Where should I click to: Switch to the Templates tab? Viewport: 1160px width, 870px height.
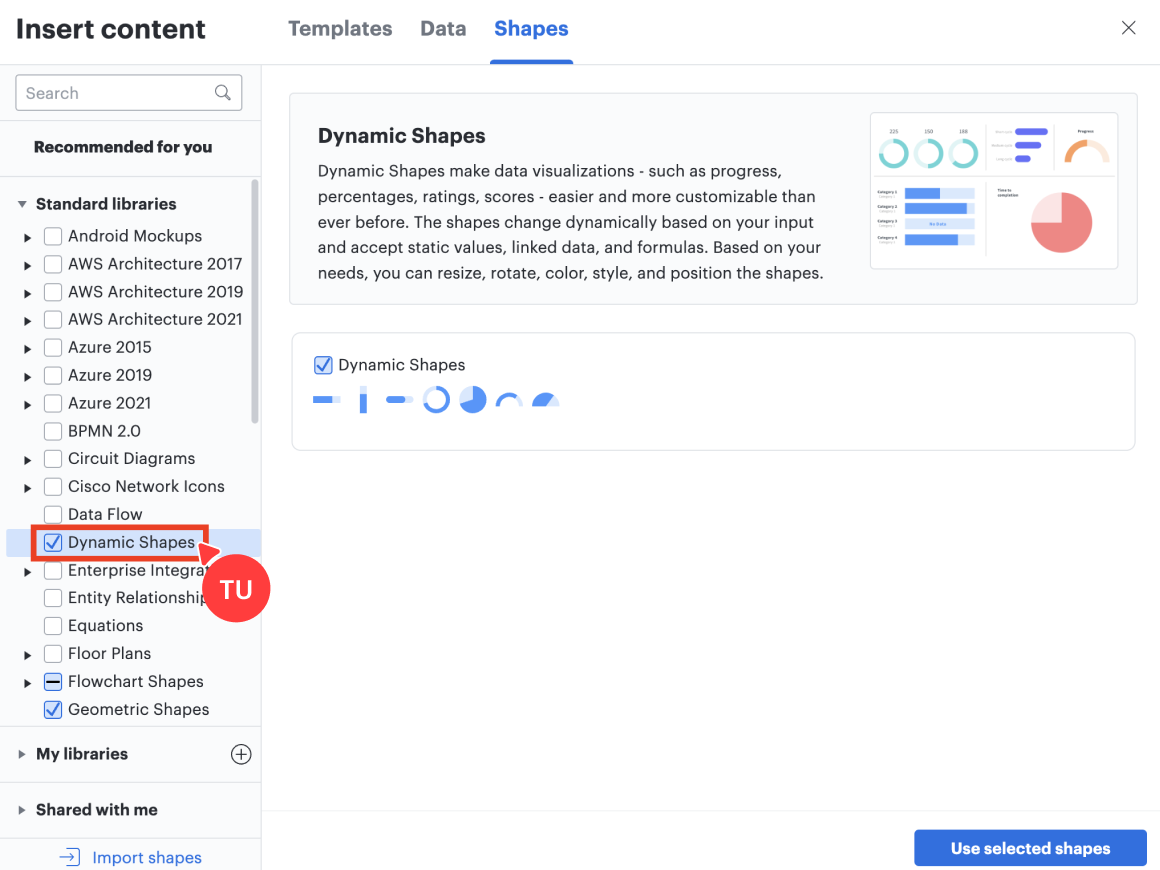click(340, 29)
